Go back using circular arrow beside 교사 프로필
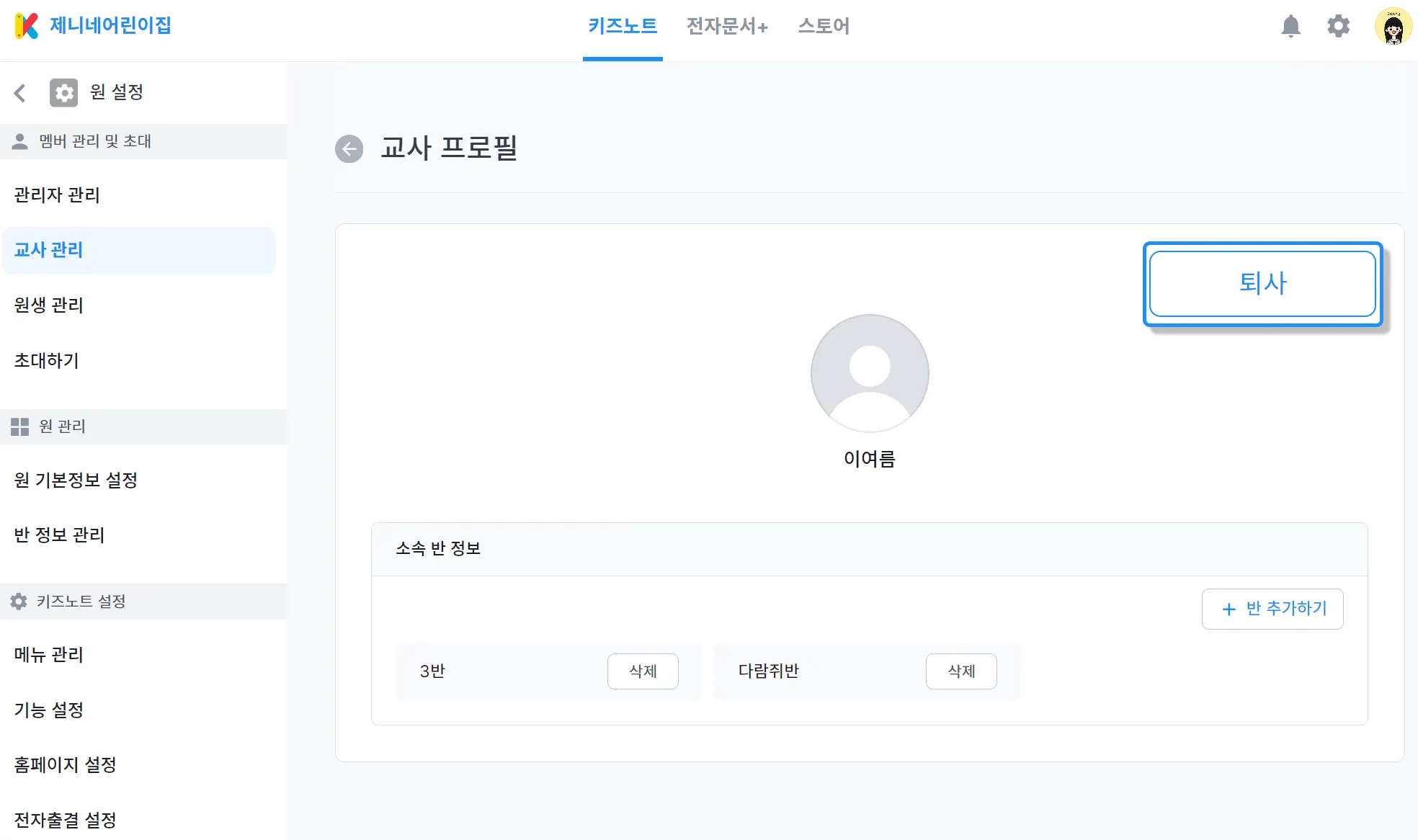This screenshot has height=840, width=1418. pyautogui.click(x=349, y=149)
